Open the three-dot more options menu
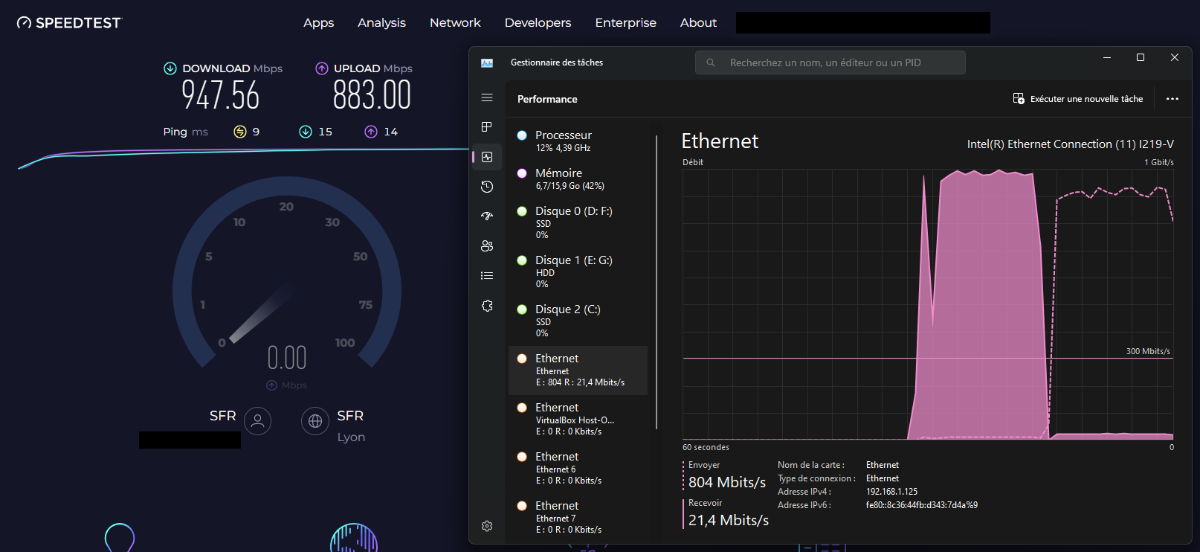This screenshot has height=552, width=1200. [x=1168, y=99]
